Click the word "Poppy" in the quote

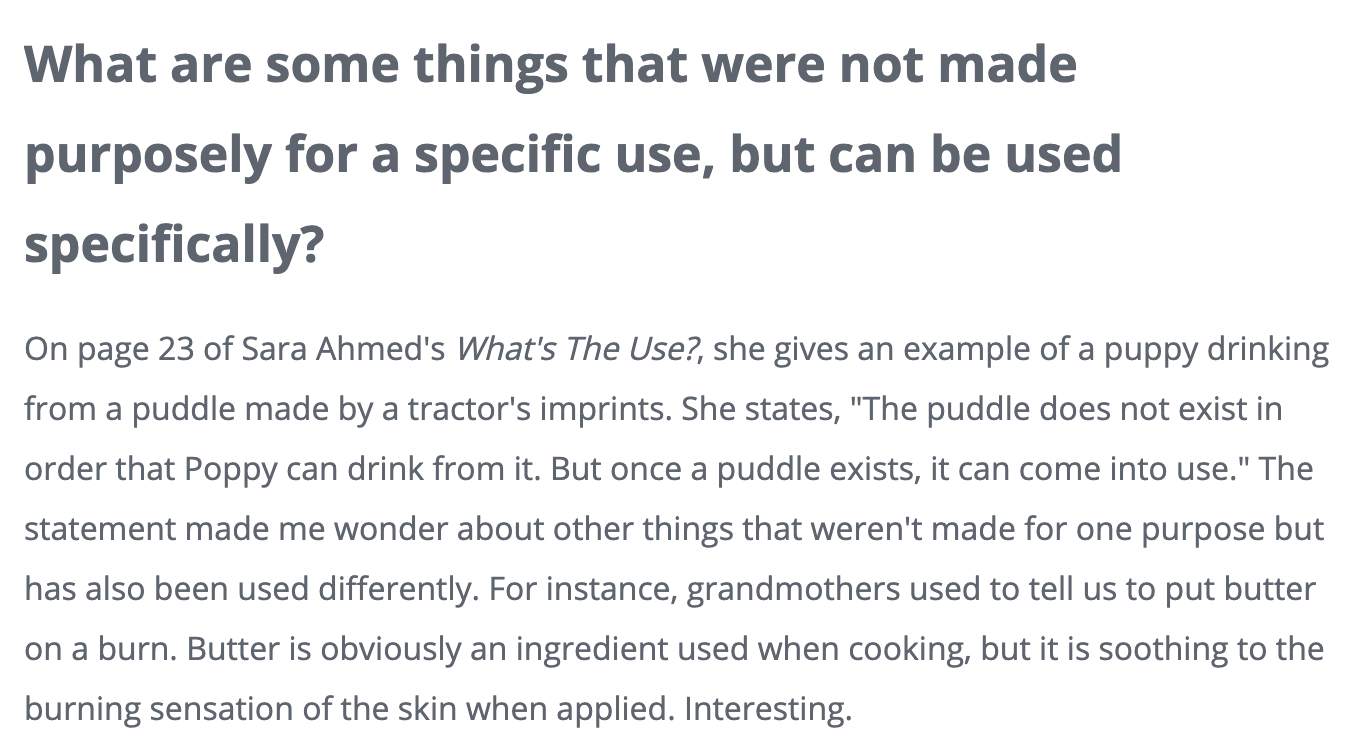point(231,471)
